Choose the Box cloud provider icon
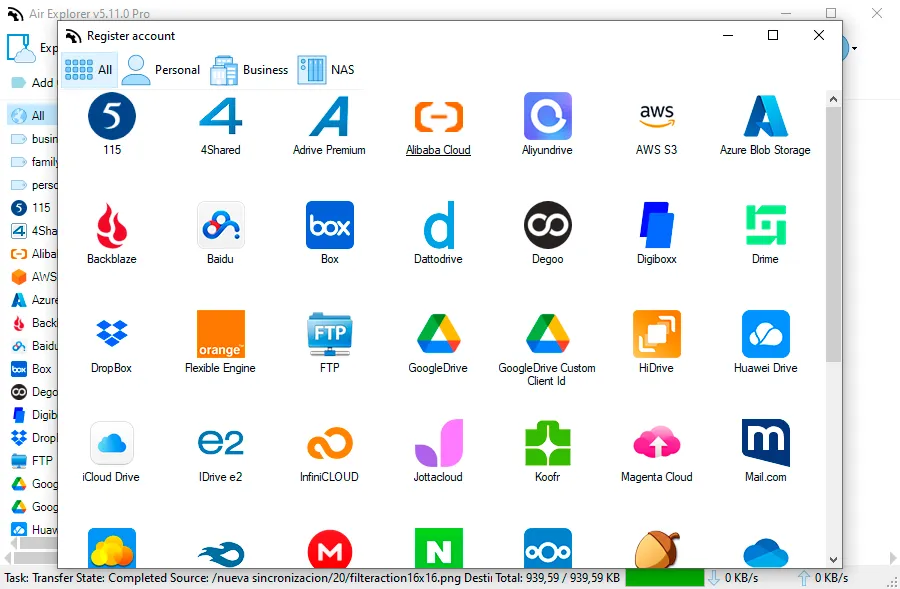The image size is (900, 589). pyautogui.click(x=329, y=225)
